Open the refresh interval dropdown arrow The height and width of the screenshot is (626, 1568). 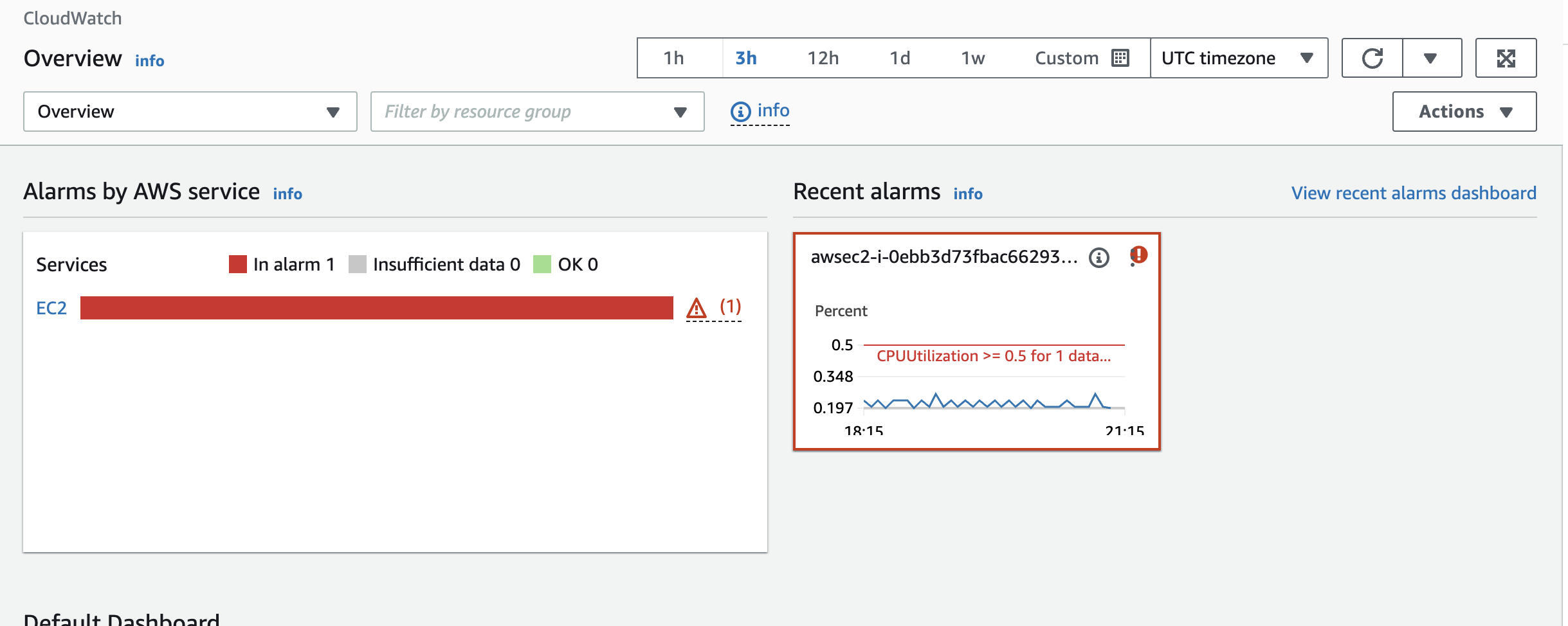tap(1430, 58)
